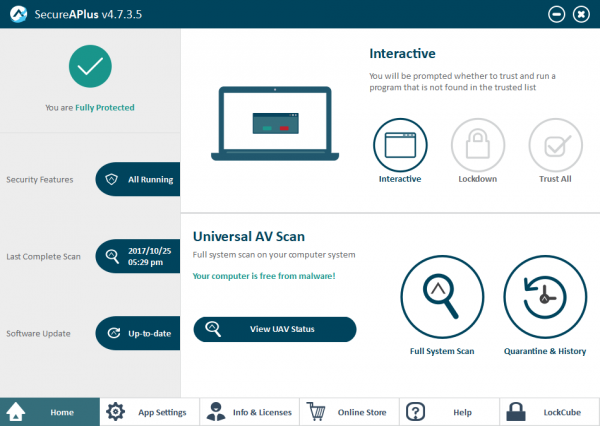This screenshot has width=600, height=426.
Task: Minimize the SecureAPlus window
Action: pyautogui.click(x=556, y=15)
